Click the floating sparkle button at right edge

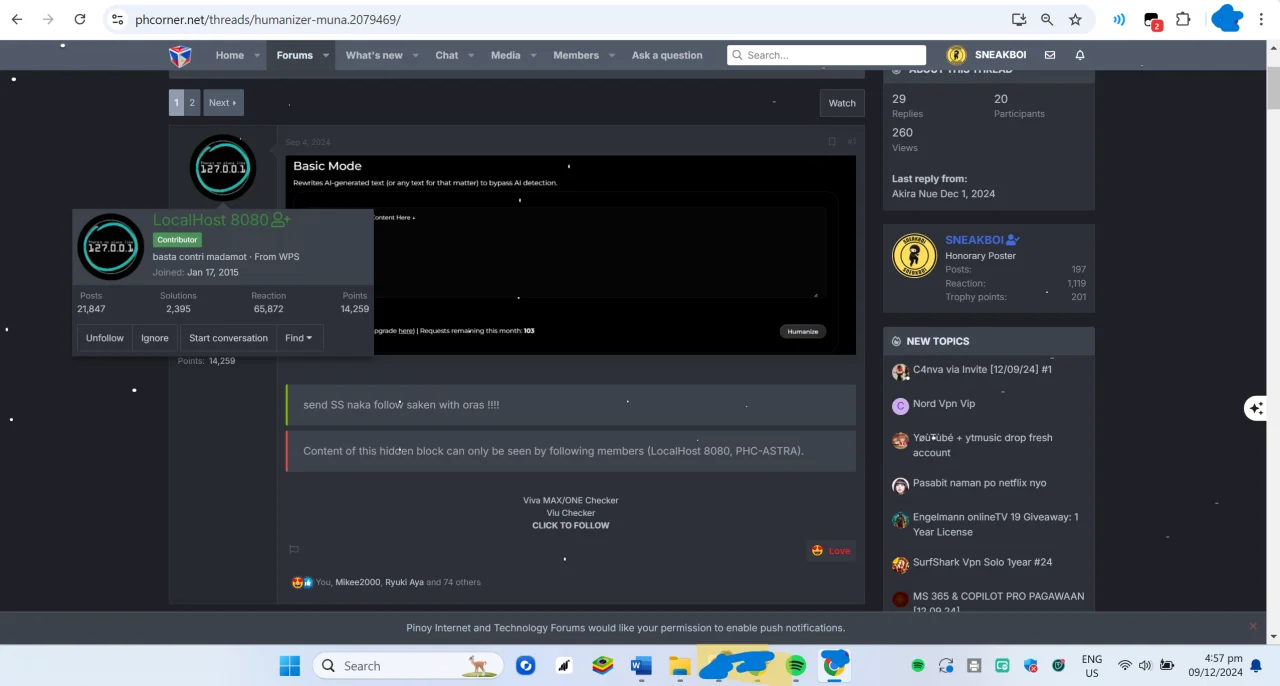pyautogui.click(x=1256, y=408)
